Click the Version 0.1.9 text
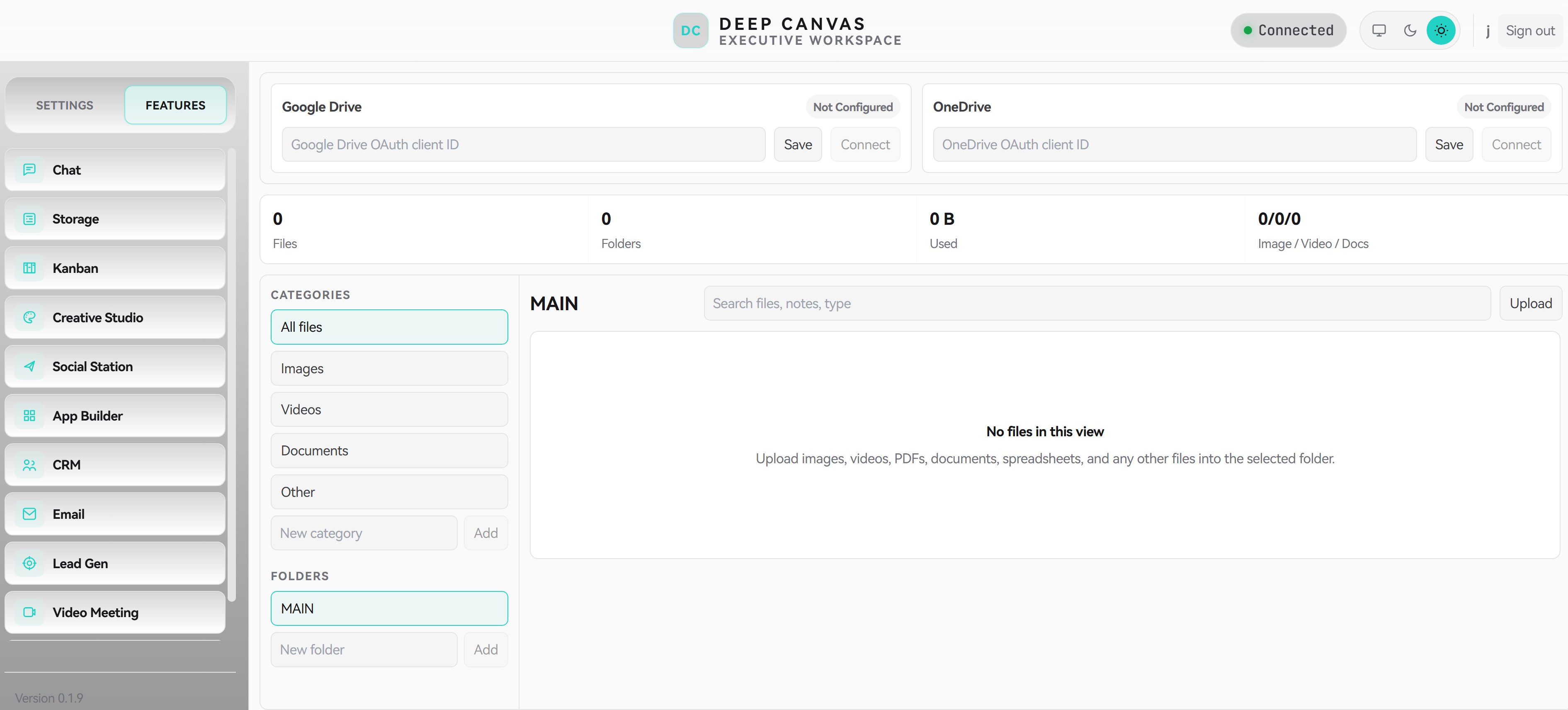Screen dimensions: 1568x710 [49, 698]
